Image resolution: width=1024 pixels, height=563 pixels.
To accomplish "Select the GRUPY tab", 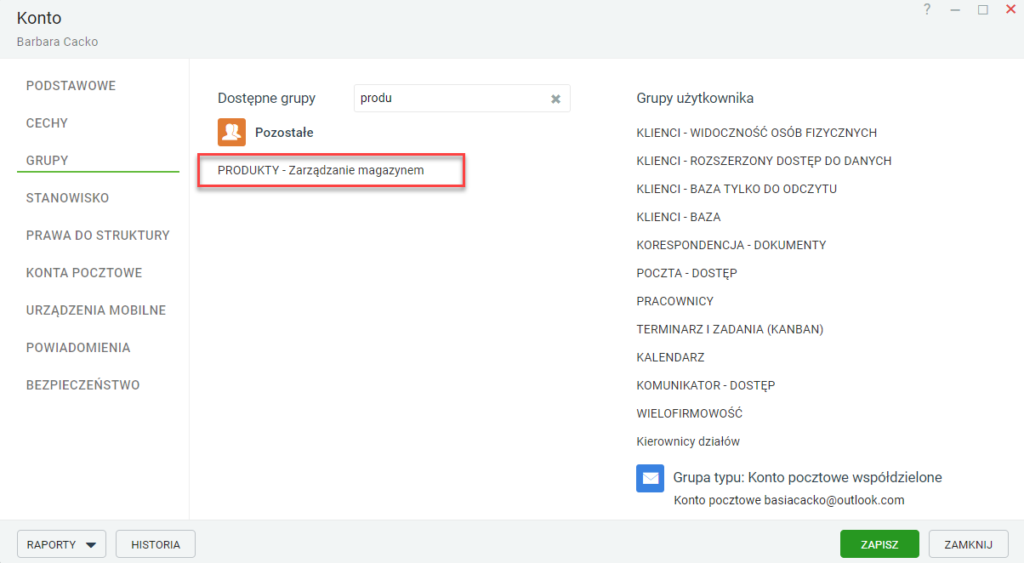I will click(47, 160).
